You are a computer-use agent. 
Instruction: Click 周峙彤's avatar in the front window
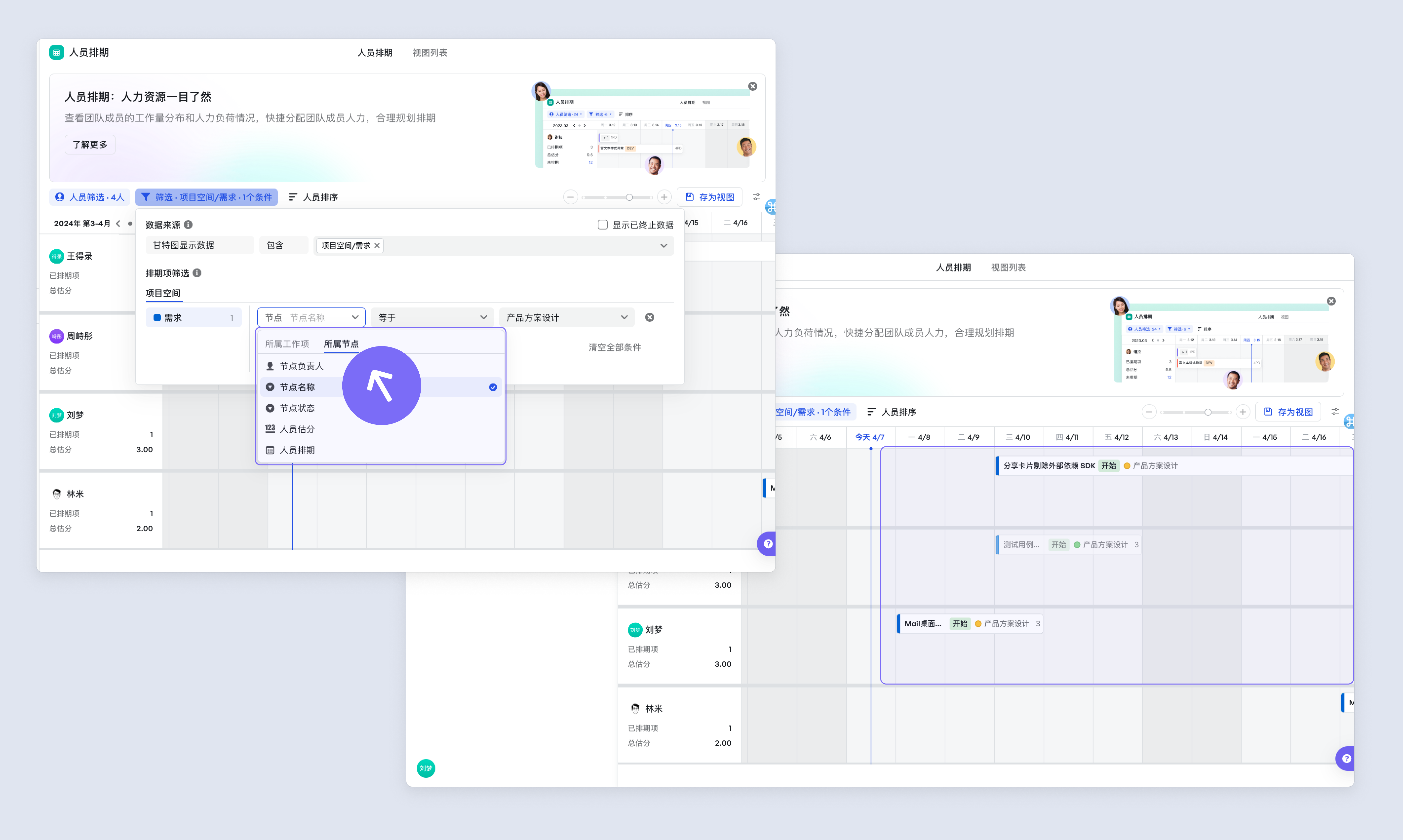pyautogui.click(x=57, y=336)
